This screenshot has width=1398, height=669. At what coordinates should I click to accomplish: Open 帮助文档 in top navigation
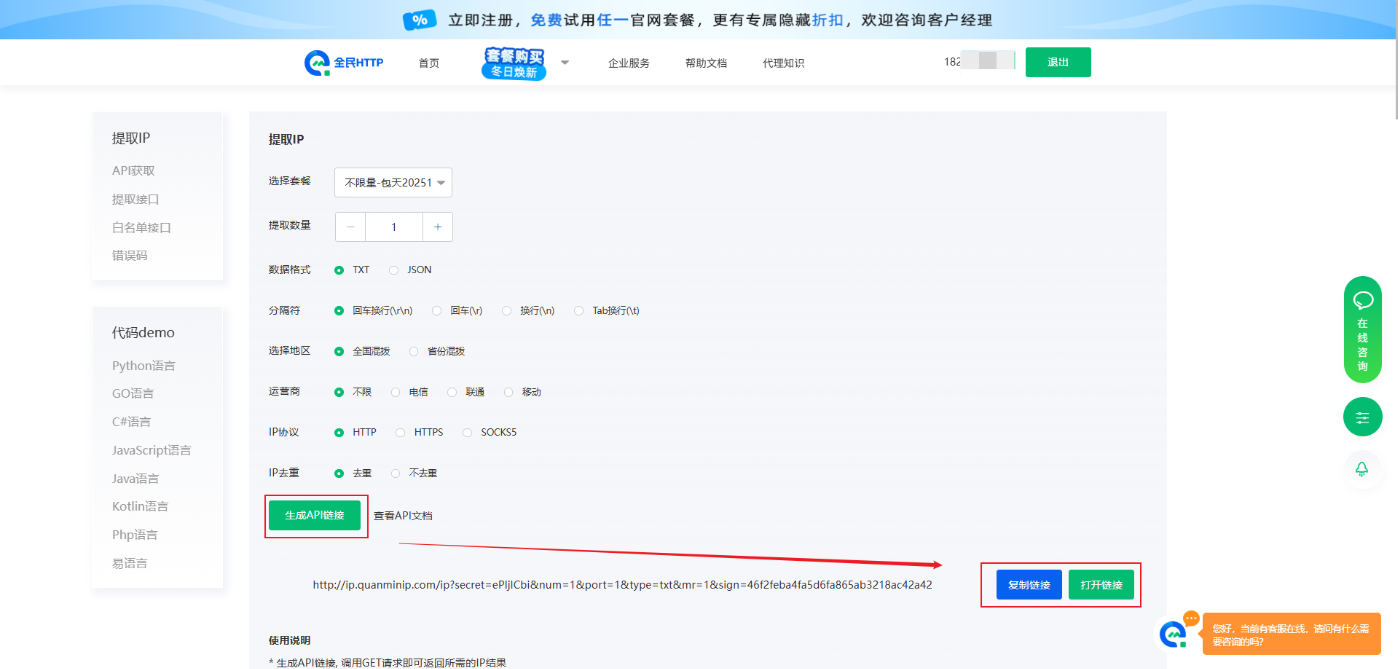pos(705,63)
